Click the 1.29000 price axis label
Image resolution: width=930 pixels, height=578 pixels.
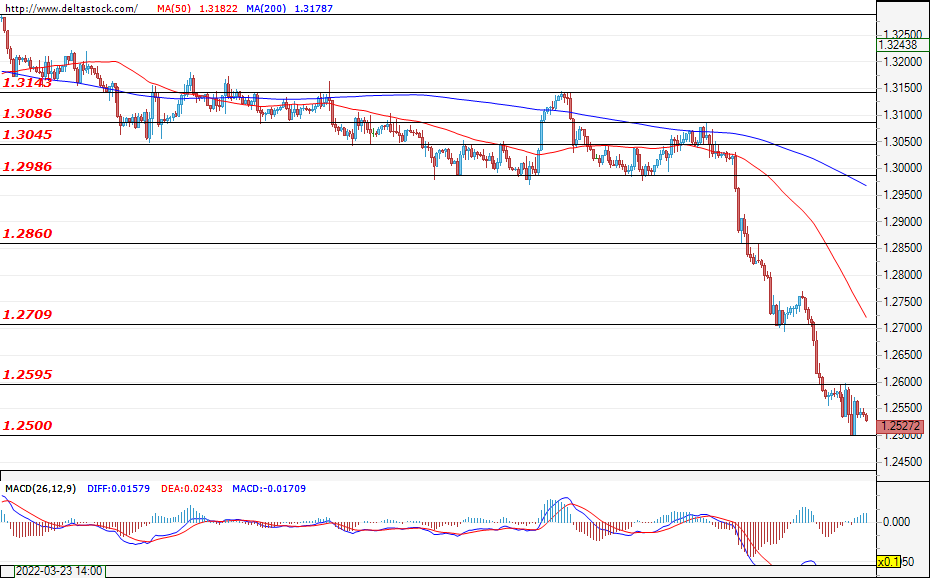(903, 222)
